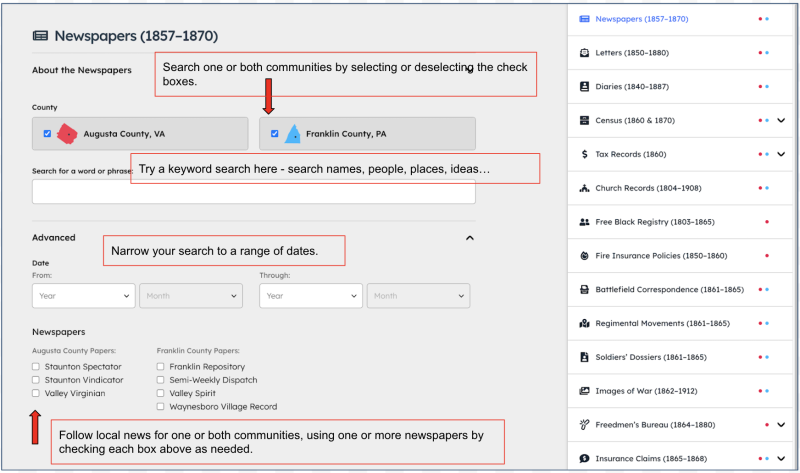Screen dimensions: 800x473
Task: Expand the Insurance Claims chevron
Action: (x=781, y=459)
